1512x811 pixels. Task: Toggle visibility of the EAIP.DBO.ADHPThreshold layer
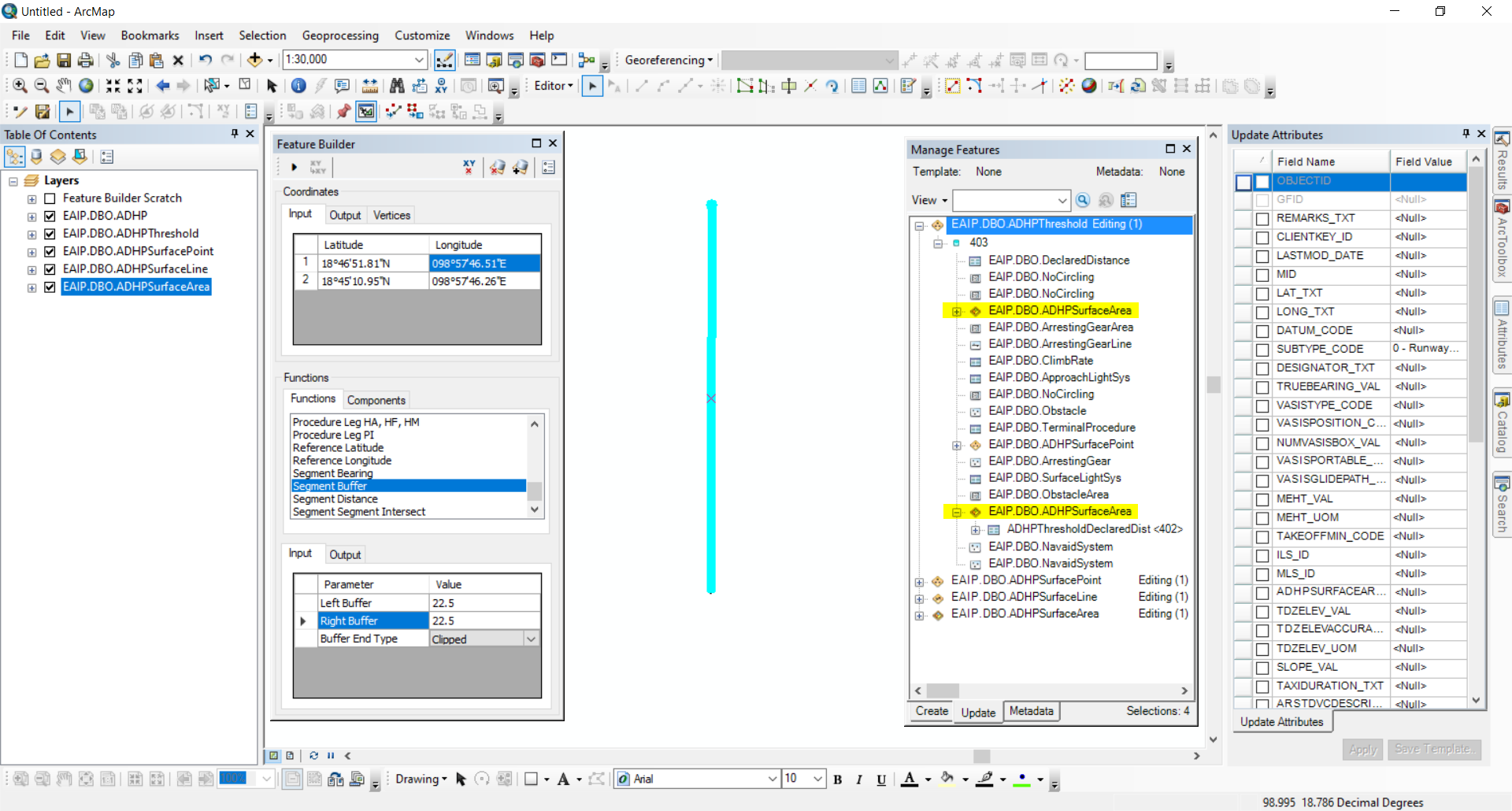[50, 234]
